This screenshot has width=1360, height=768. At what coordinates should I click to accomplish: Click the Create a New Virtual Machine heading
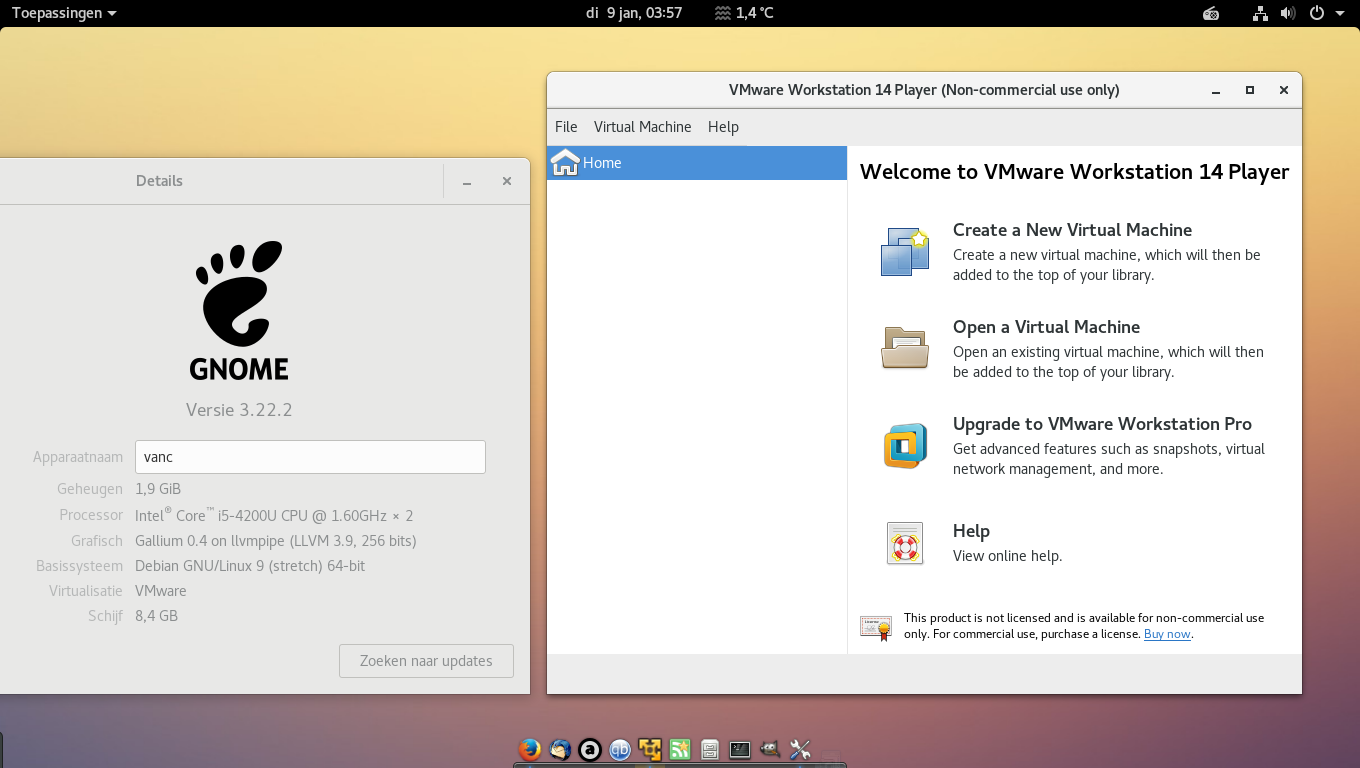coord(1072,230)
